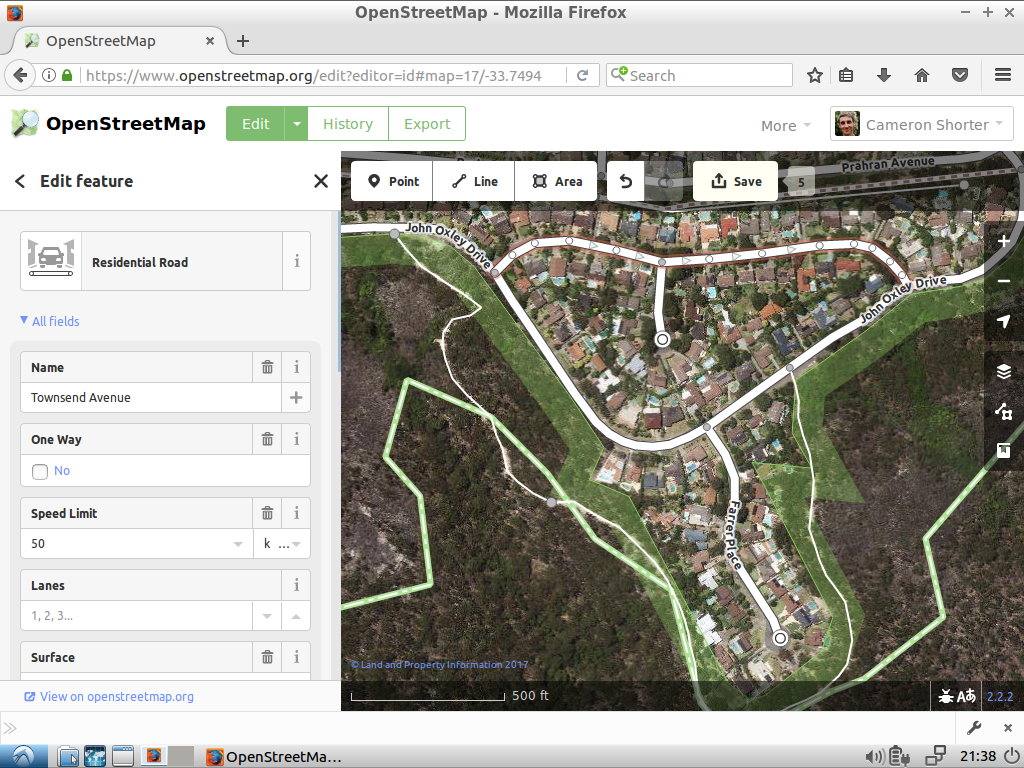Viewport: 1024px width, 768px height.
Task: Save the map changes
Action: pyautogui.click(x=735, y=182)
